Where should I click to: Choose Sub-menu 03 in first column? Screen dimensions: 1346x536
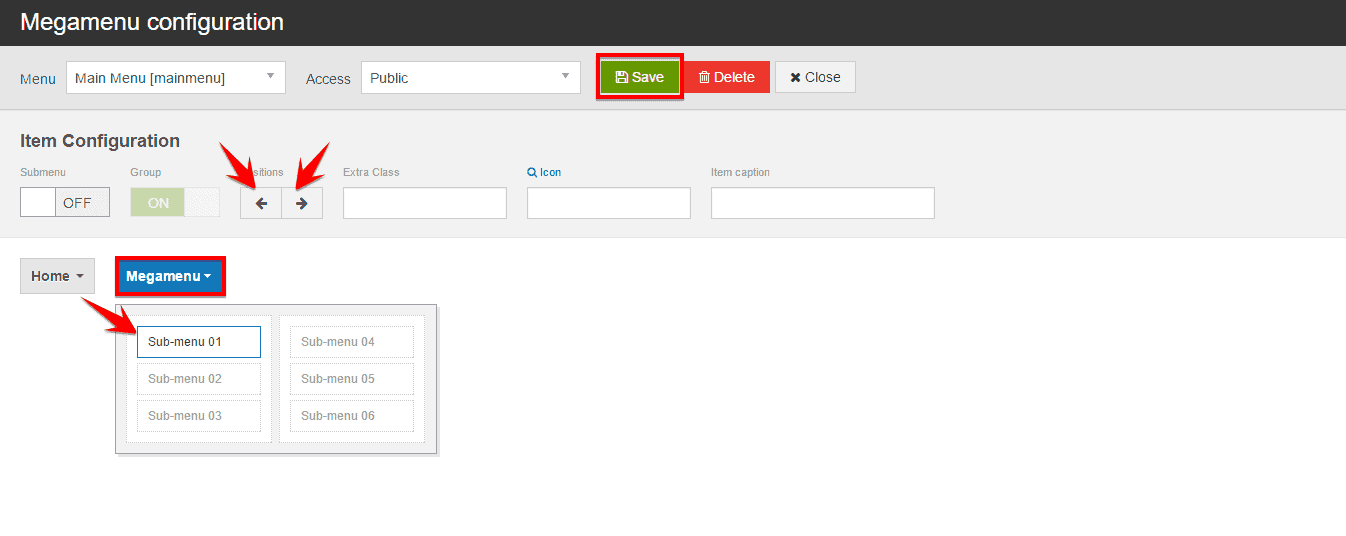199,416
